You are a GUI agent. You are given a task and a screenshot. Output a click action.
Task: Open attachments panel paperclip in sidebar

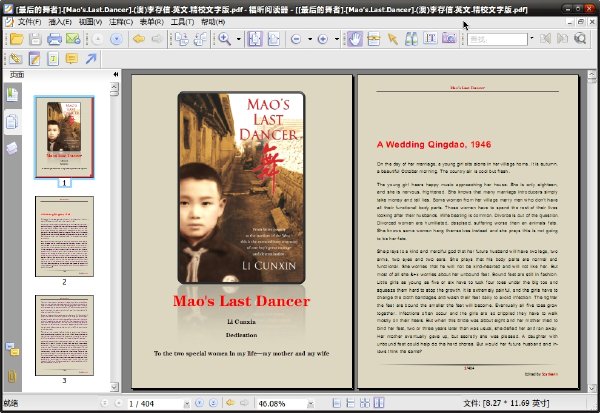[x=12, y=376]
